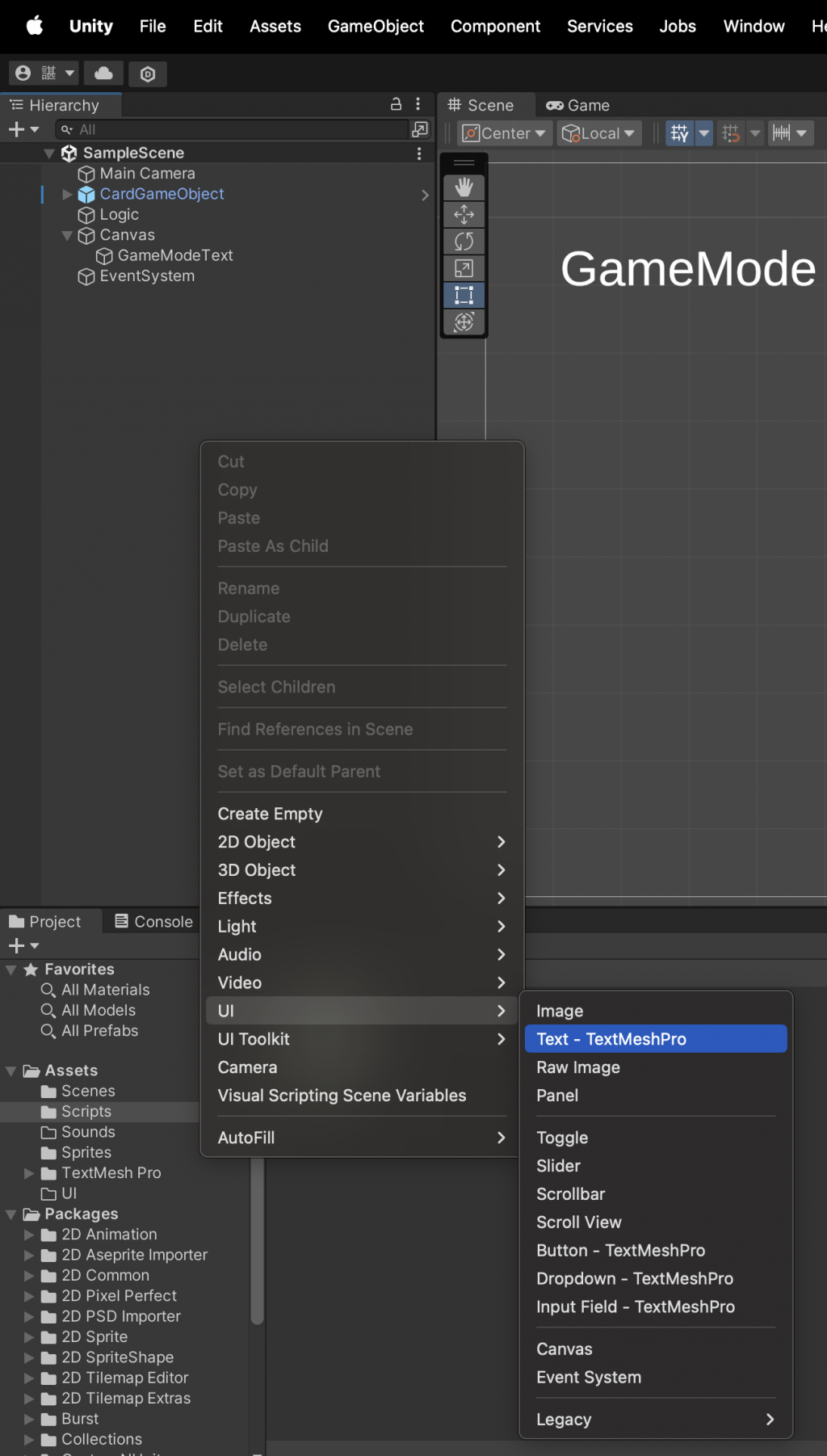
Task: Select Button - TextMeshPro menu entry
Action: [620, 1250]
